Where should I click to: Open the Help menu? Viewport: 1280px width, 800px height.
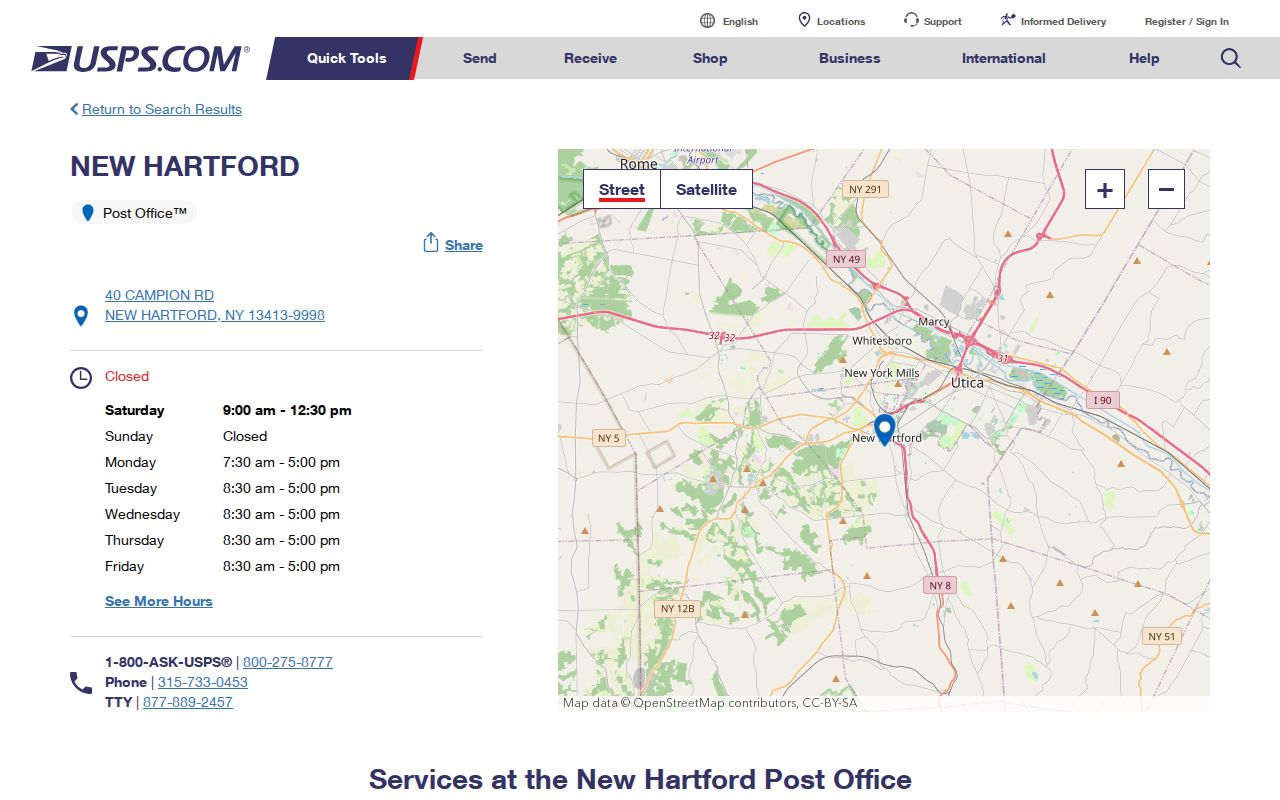[1144, 58]
